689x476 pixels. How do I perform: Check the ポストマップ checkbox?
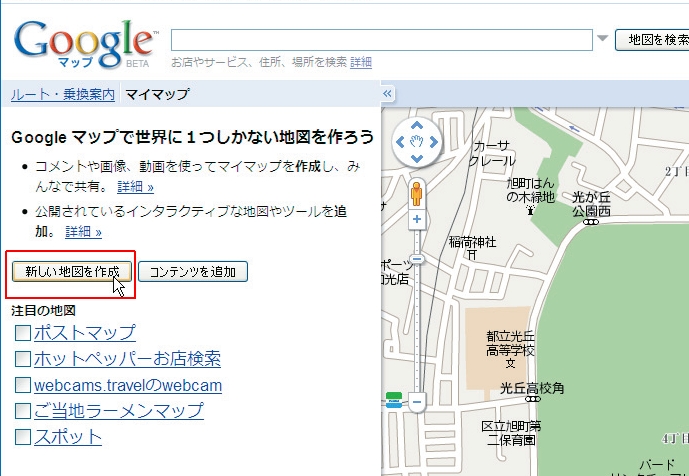pos(23,333)
